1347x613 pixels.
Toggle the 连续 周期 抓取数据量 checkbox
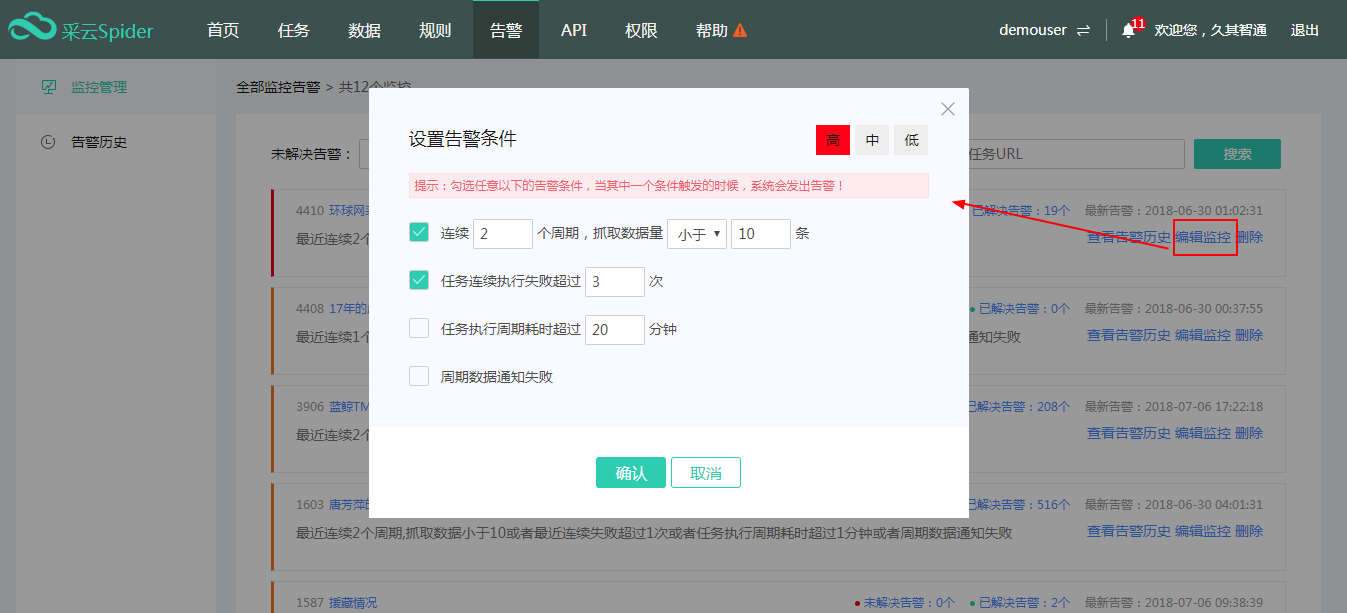[419, 233]
